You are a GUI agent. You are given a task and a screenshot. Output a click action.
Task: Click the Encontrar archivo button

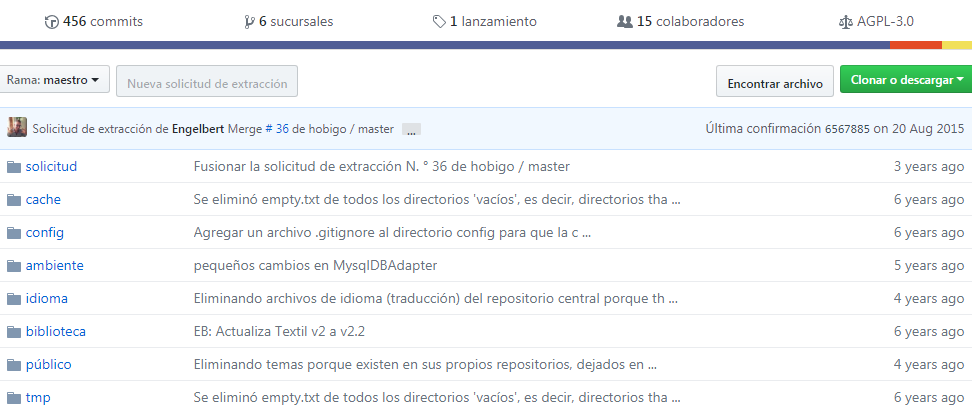tap(775, 81)
